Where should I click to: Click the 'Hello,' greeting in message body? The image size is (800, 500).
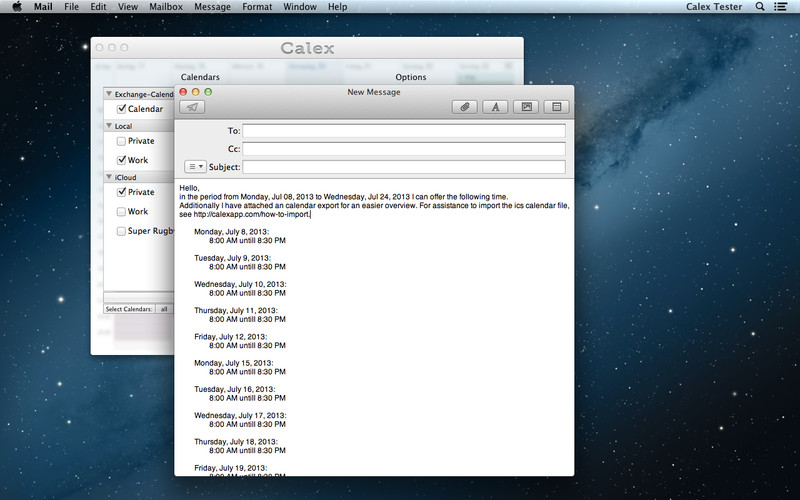(x=189, y=188)
